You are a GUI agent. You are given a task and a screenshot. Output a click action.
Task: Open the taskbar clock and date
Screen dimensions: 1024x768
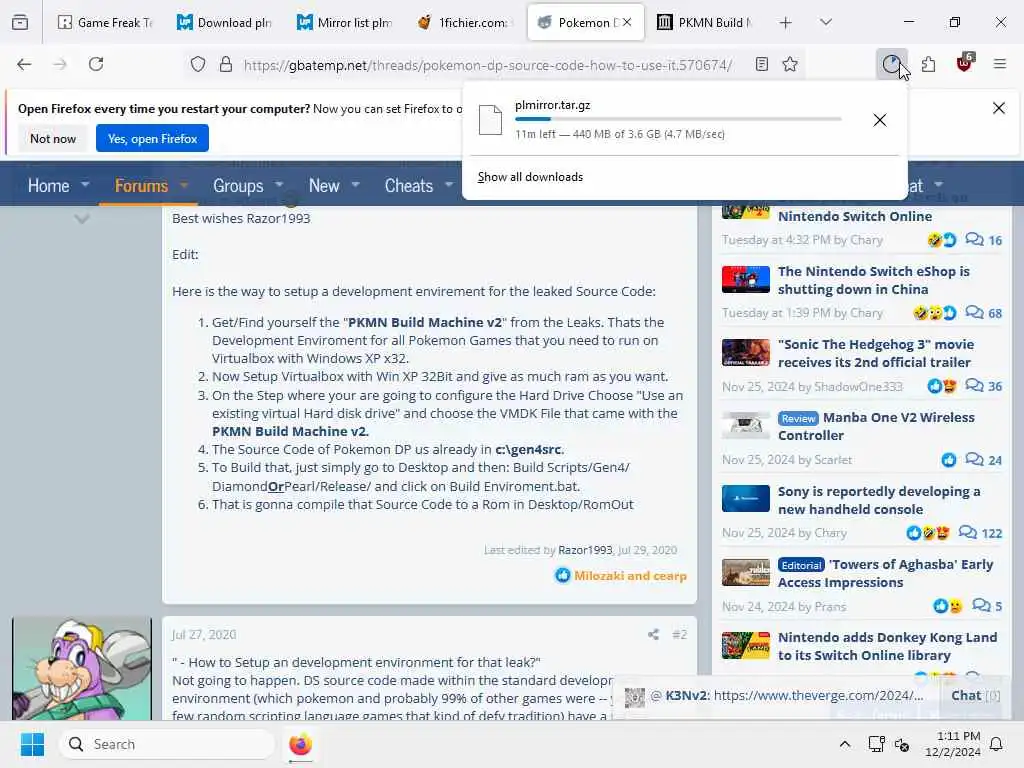click(953, 744)
